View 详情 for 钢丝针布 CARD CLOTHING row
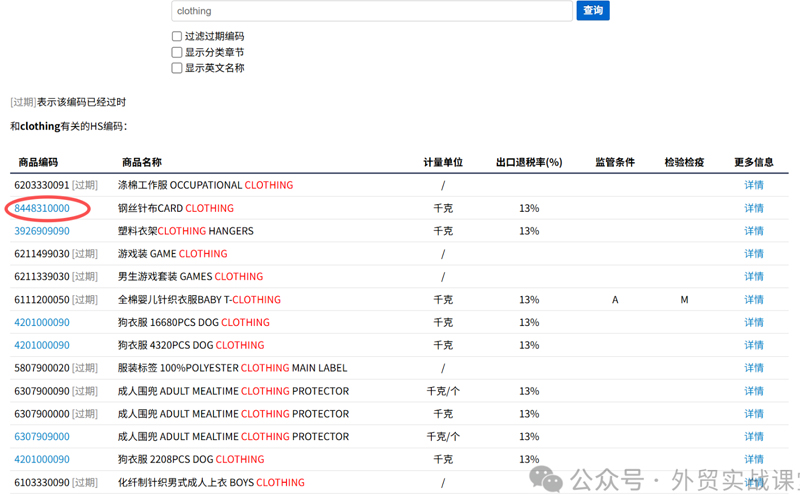The height and width of the screenshot is (495, 800). point(753,208)
